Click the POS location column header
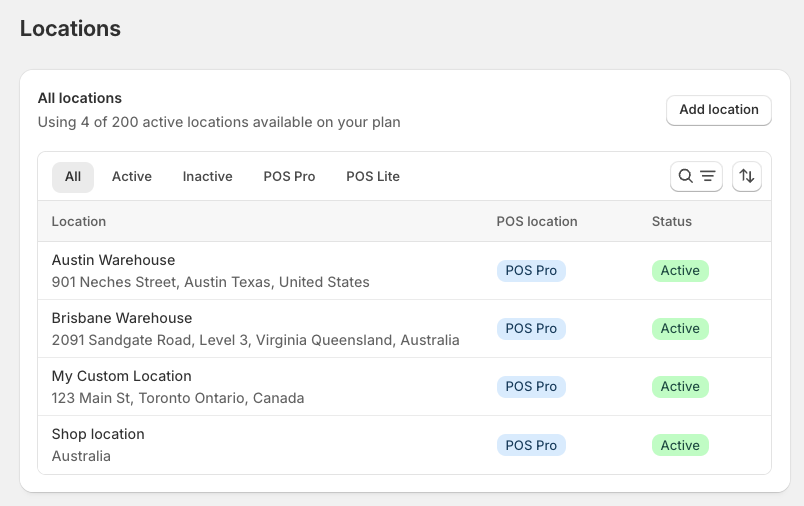 point(537,221)
